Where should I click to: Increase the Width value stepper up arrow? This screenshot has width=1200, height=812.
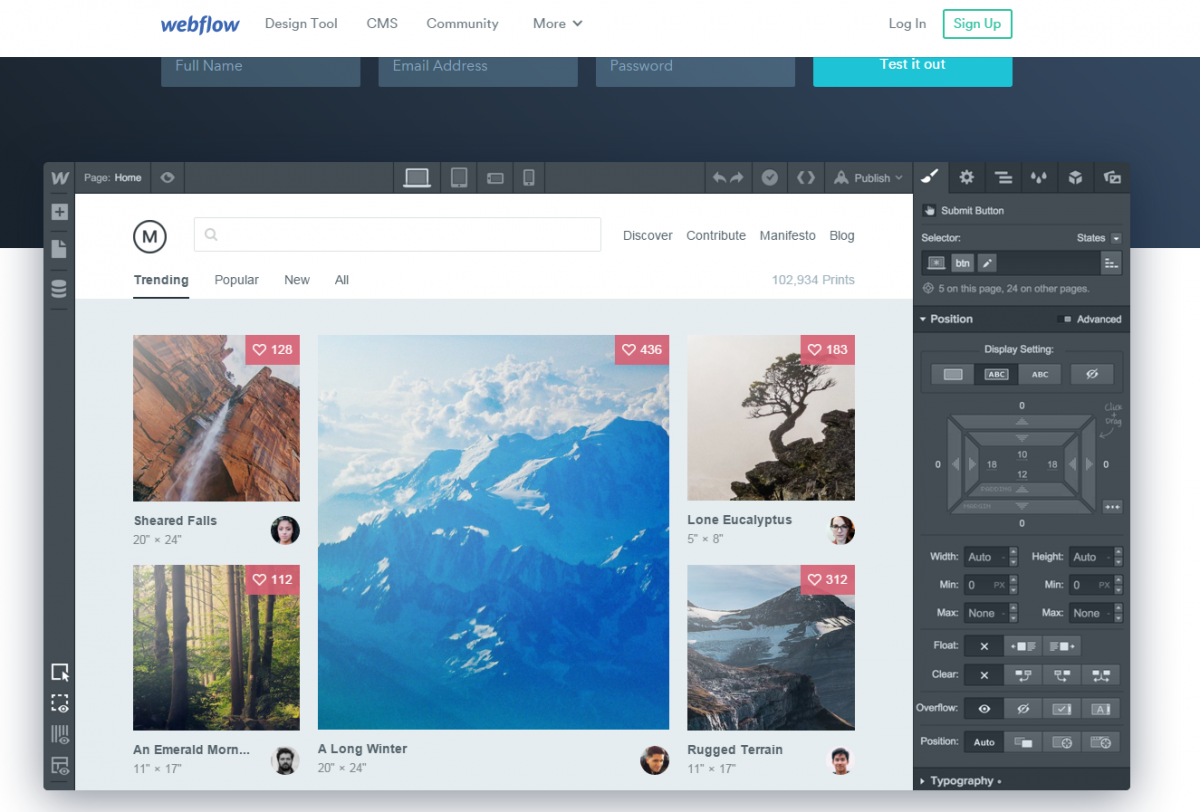tap(1013, 552)
